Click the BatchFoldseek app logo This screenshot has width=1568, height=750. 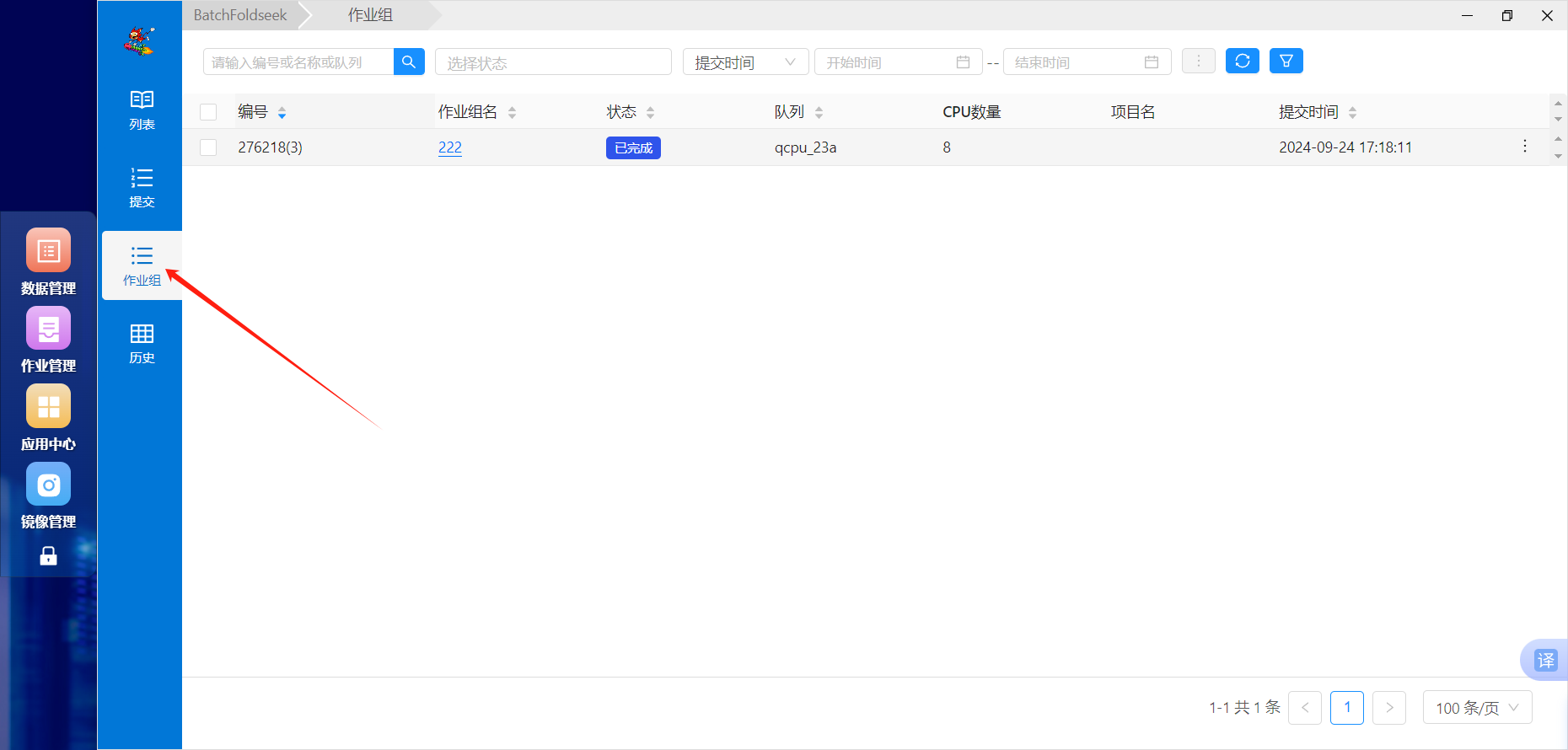pos(140,40)
